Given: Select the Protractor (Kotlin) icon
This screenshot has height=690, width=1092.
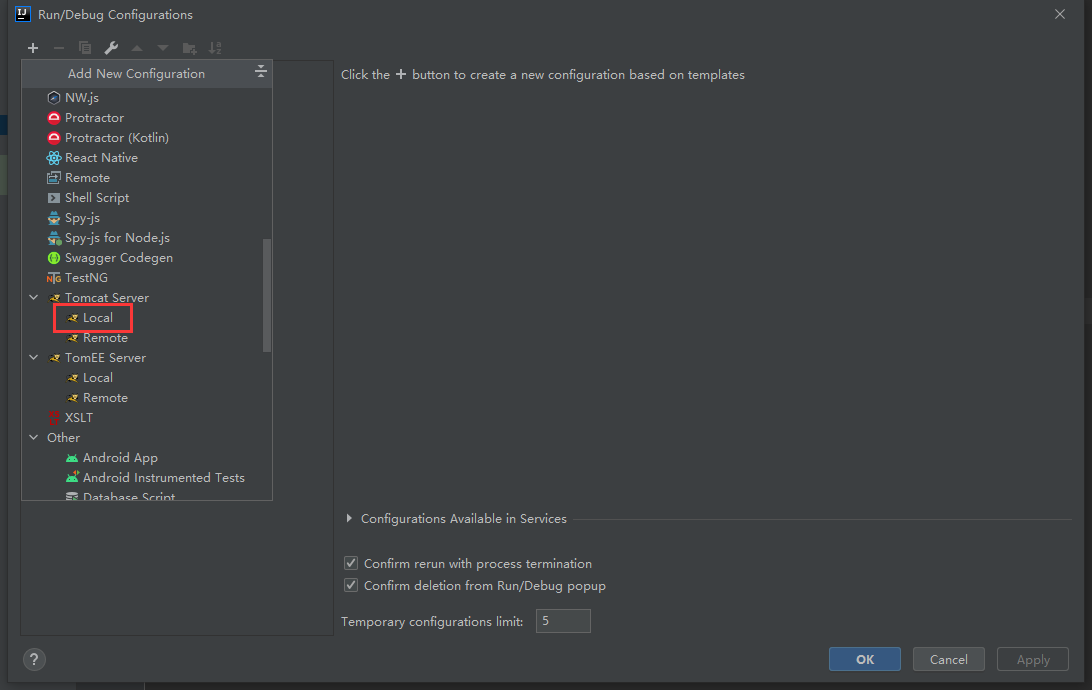Looking at the screenshot, I should [x=54, y=138].
